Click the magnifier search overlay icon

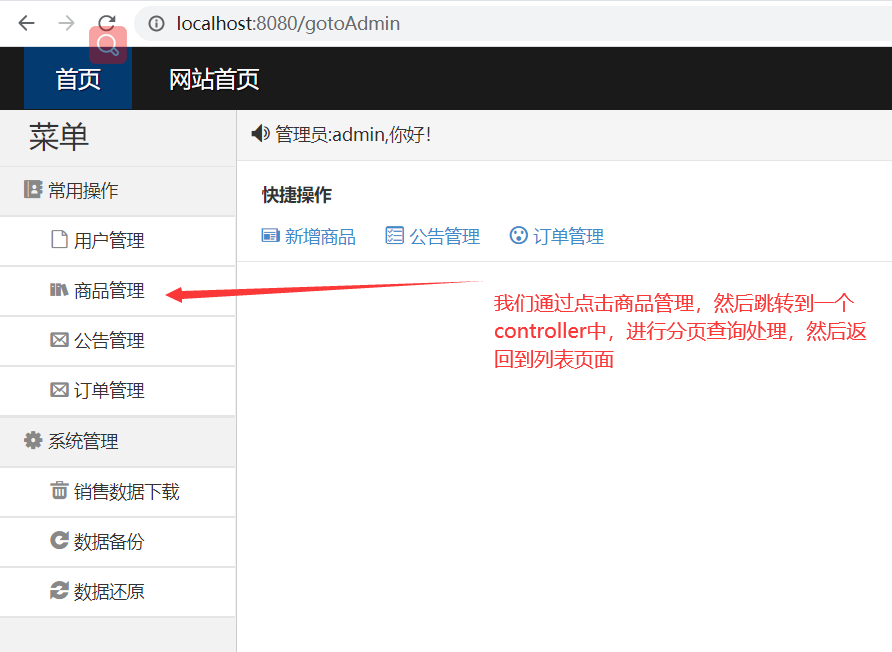pos(108,45)
